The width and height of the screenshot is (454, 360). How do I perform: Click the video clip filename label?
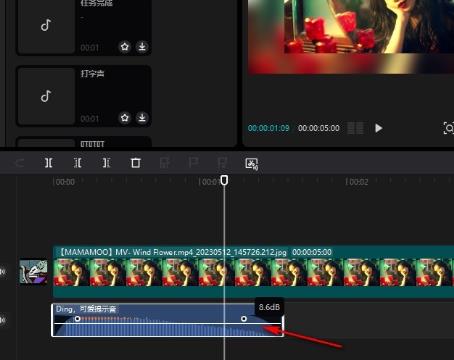pos(173,252)
